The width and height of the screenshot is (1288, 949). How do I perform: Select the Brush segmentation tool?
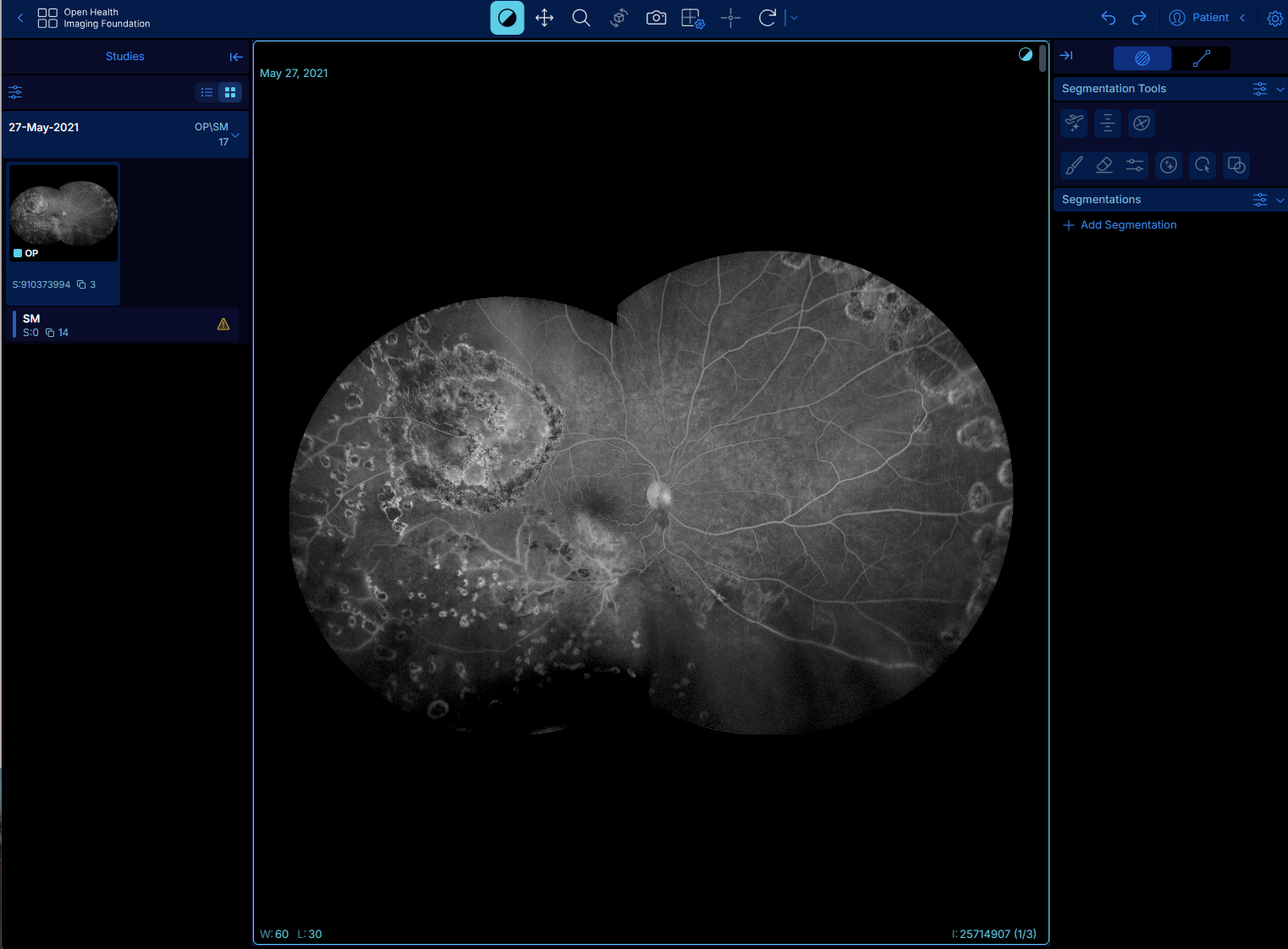click(1074, 165)
